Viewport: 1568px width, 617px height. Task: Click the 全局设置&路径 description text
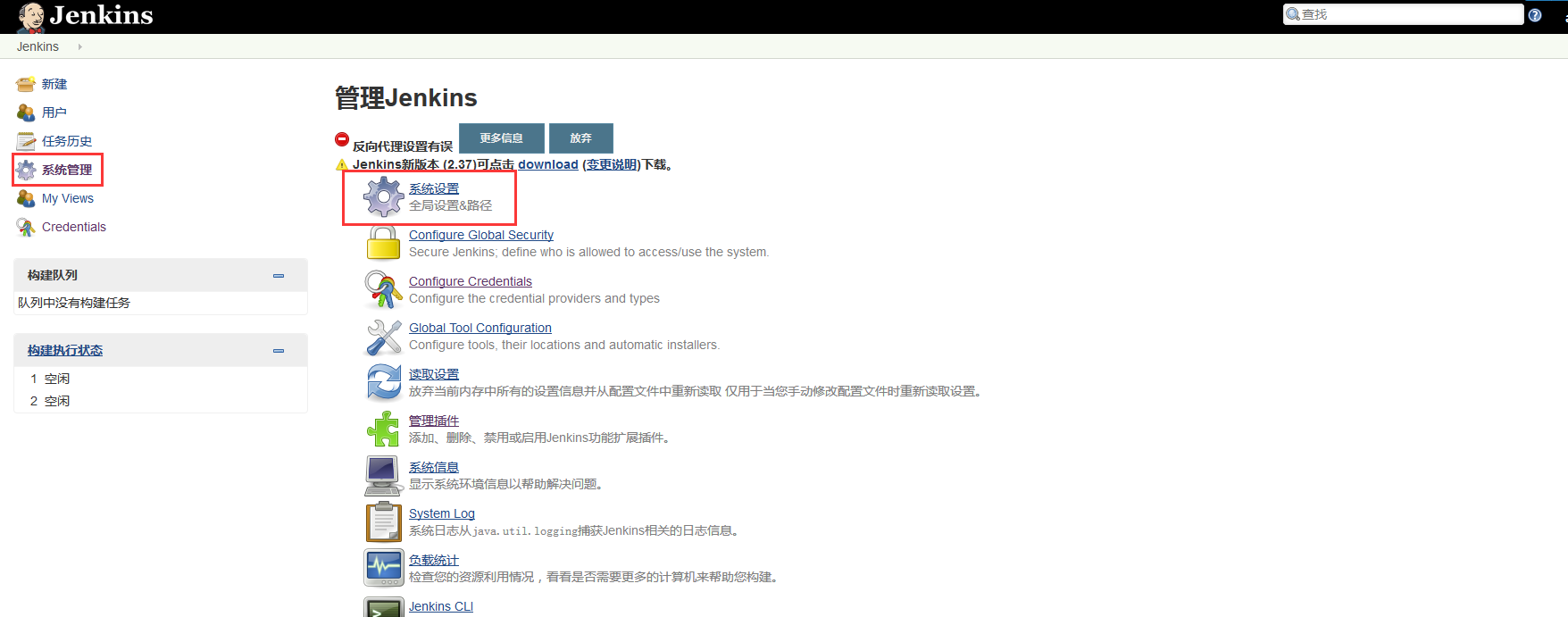pos(451,205)
